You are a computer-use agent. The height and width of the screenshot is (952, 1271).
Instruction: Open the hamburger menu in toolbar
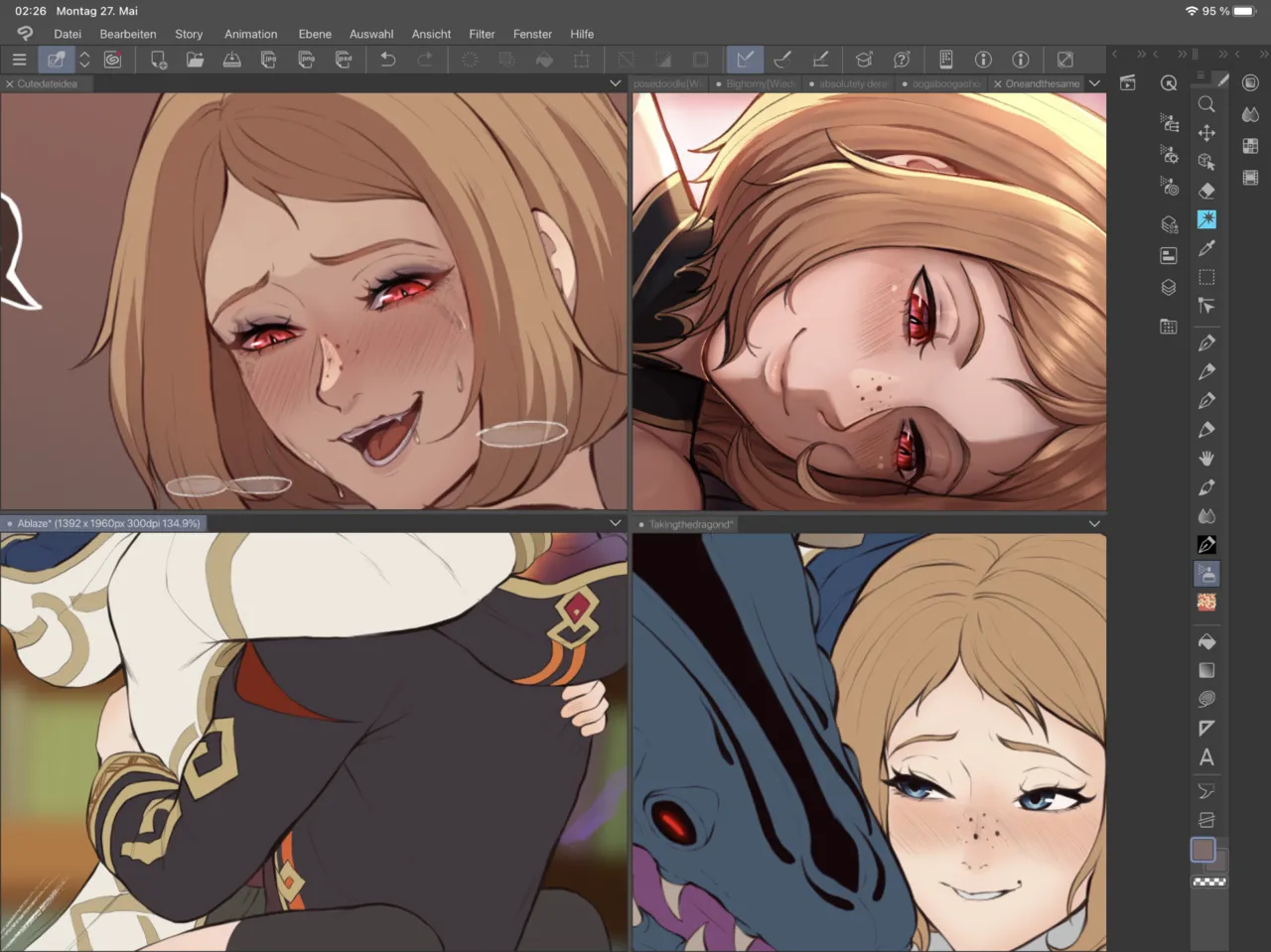[19, 60]
